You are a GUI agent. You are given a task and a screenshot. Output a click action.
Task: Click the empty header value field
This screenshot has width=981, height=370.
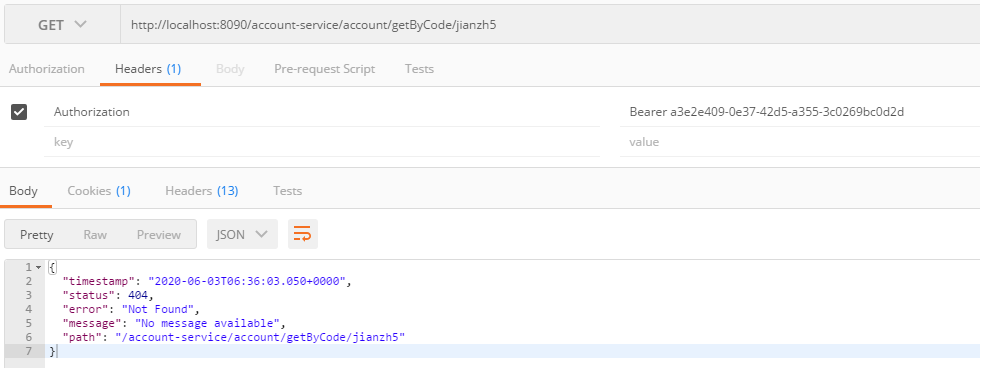[x=800, y=142]
